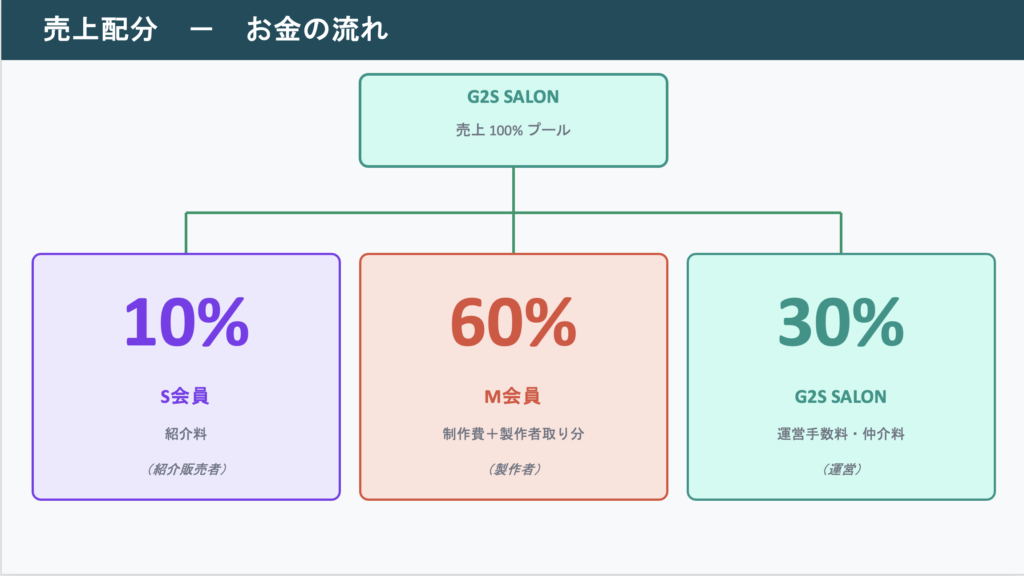Select the vertical connector below top box
1024x576 pixels.
[x=513, y=188]
